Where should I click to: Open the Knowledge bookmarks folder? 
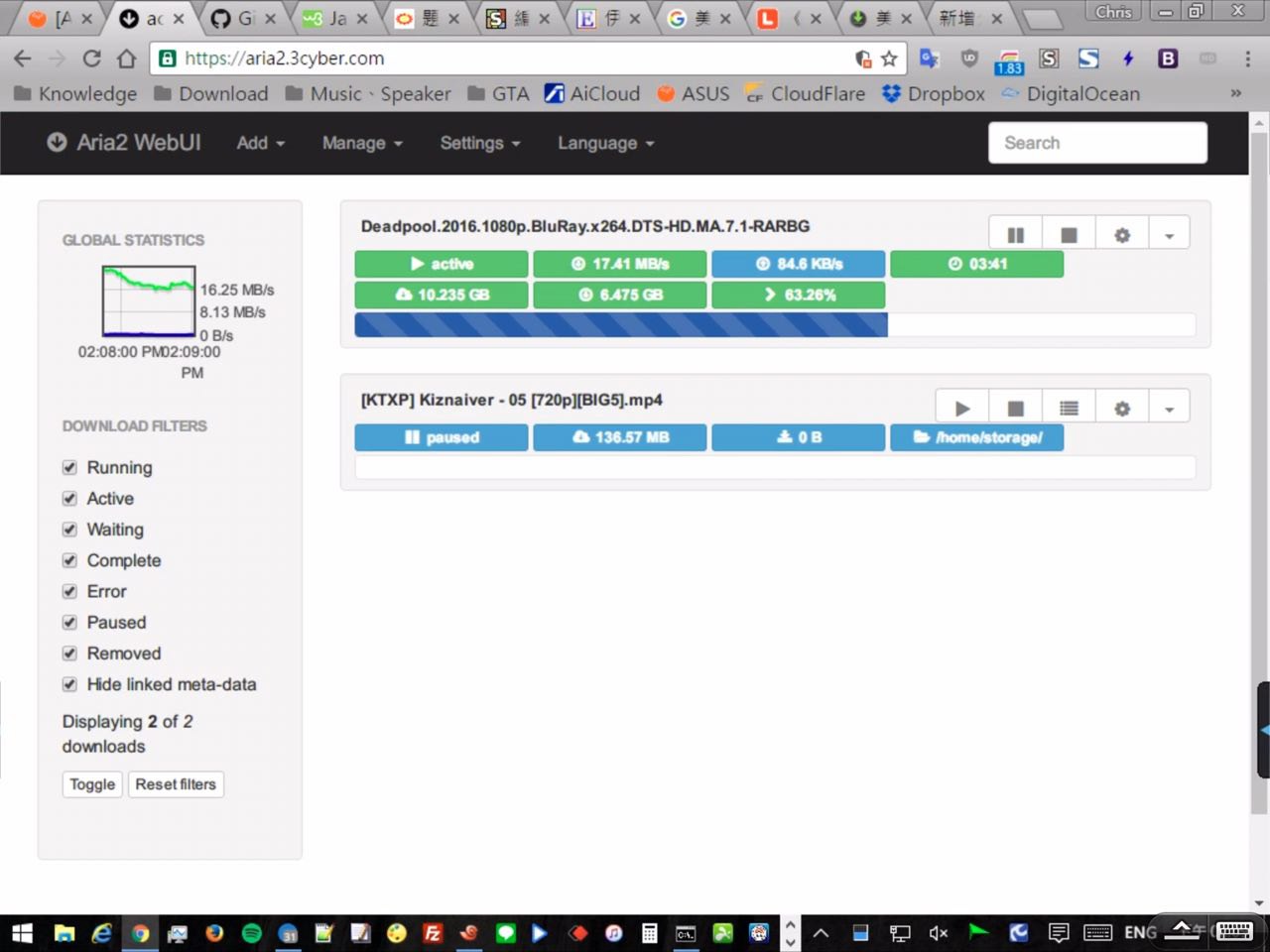click(75, 94)
